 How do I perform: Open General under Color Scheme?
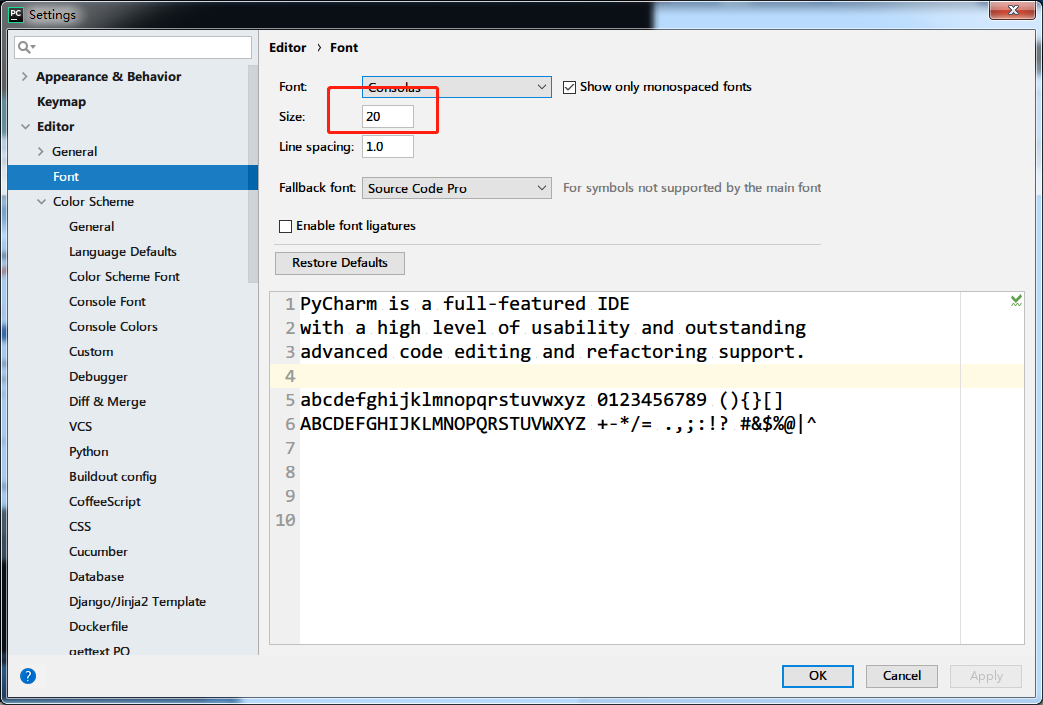91,227
